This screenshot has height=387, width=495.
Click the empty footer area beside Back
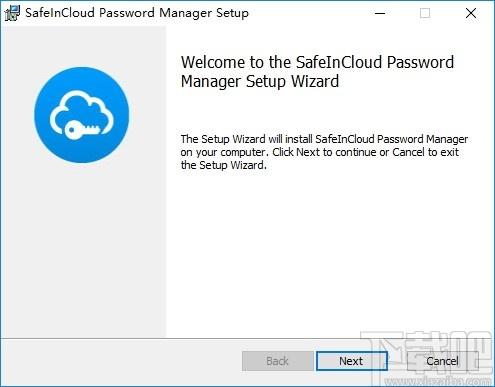[x=120, y=361]
